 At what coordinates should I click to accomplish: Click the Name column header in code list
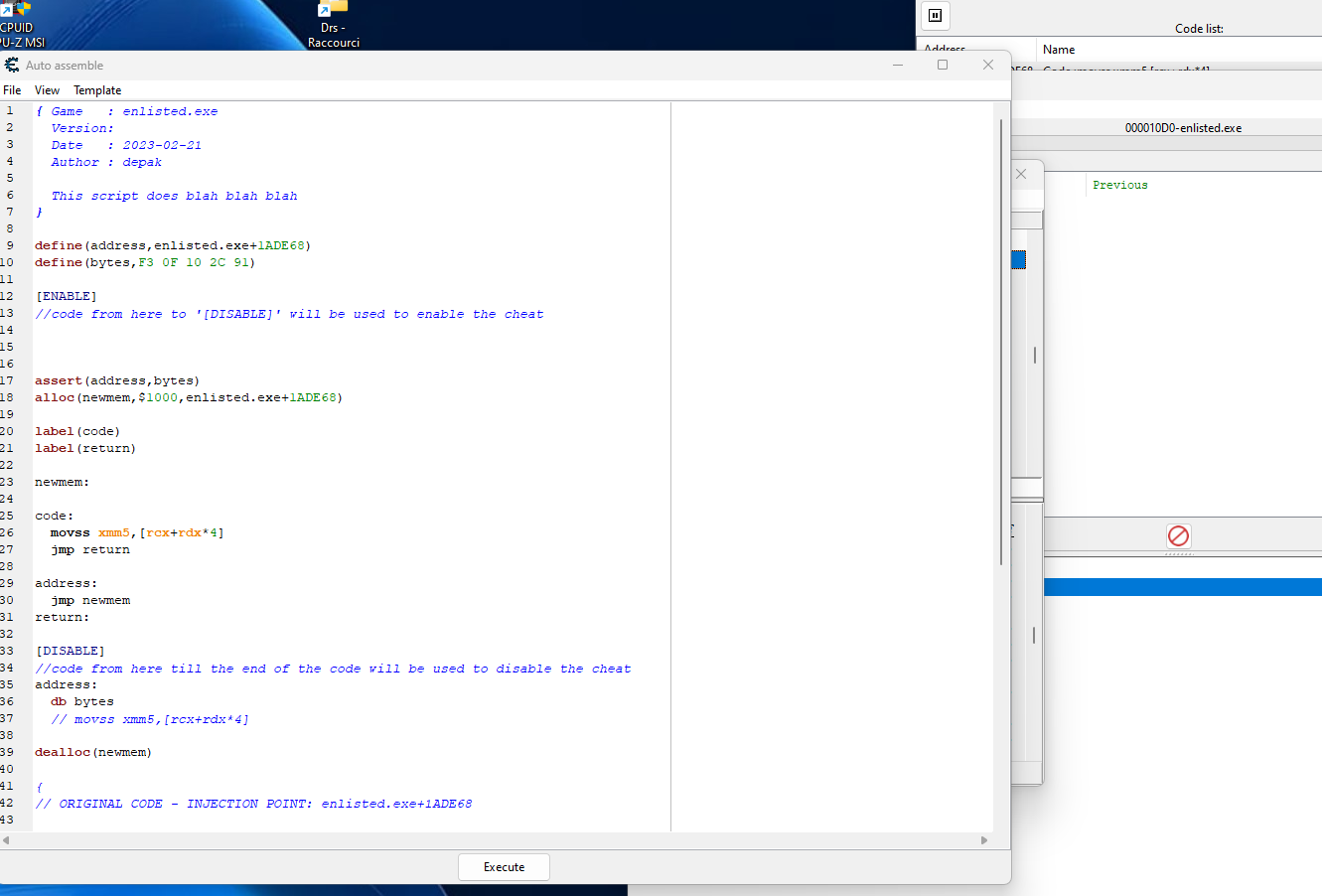(x=1059, y=50)
